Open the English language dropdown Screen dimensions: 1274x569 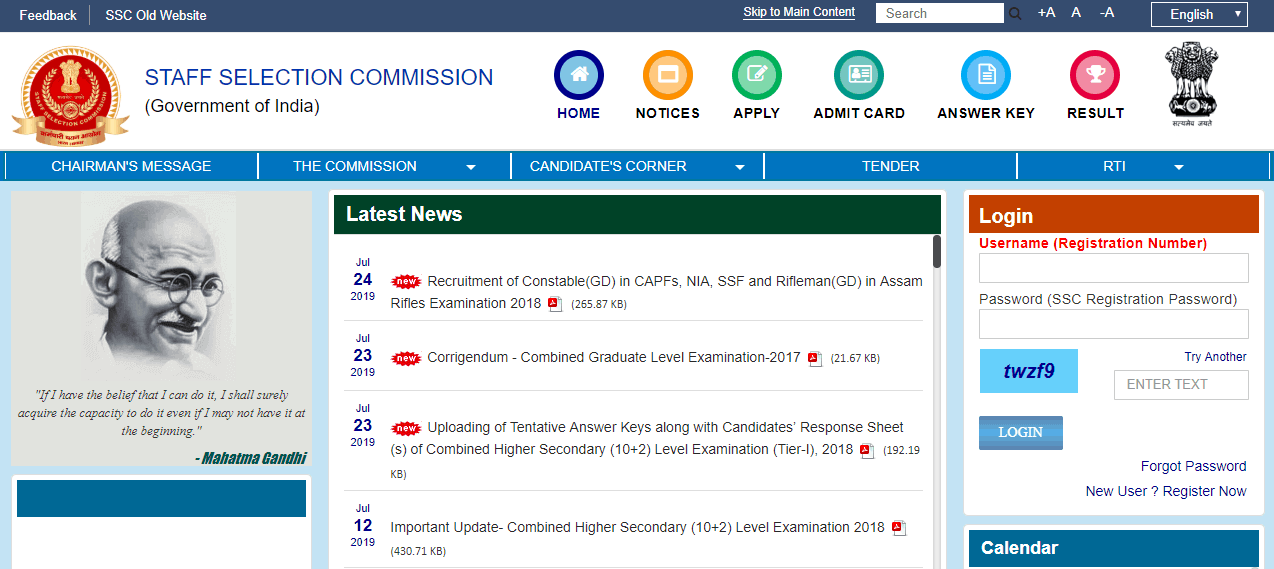tap(1199, 14)
